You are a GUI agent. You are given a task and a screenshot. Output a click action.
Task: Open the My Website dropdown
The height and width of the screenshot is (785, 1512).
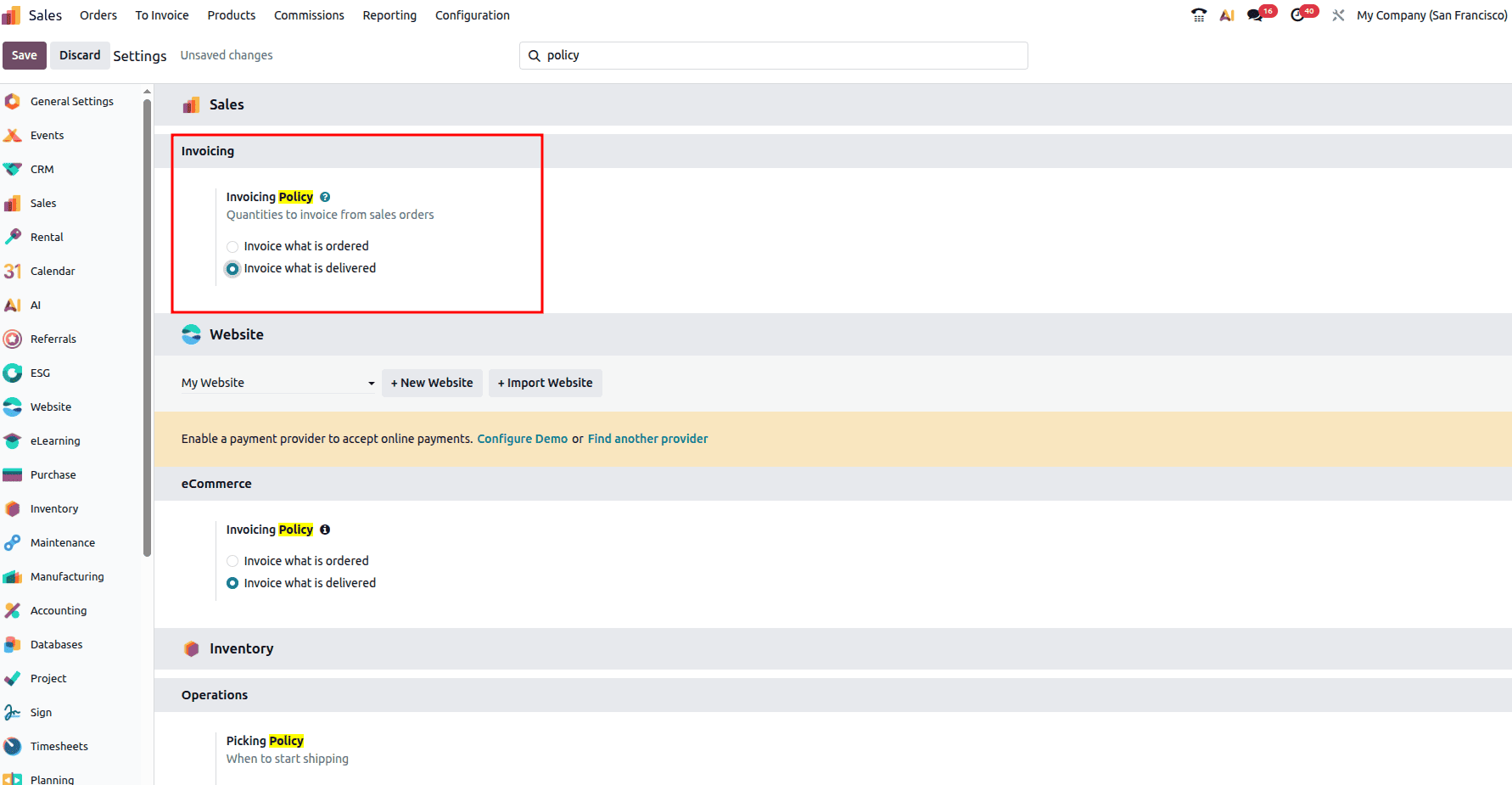(x=371, y=383)
